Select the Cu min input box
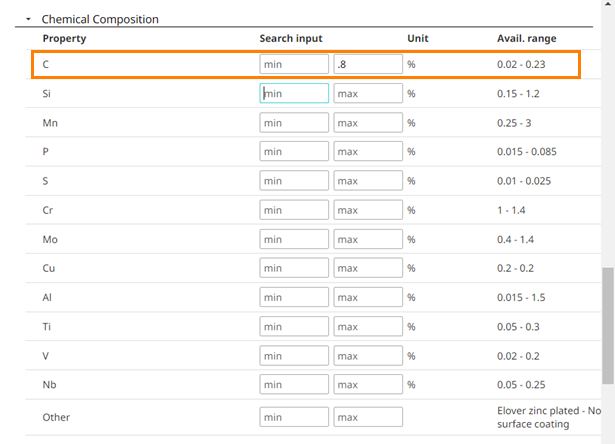 click(293, 269)
